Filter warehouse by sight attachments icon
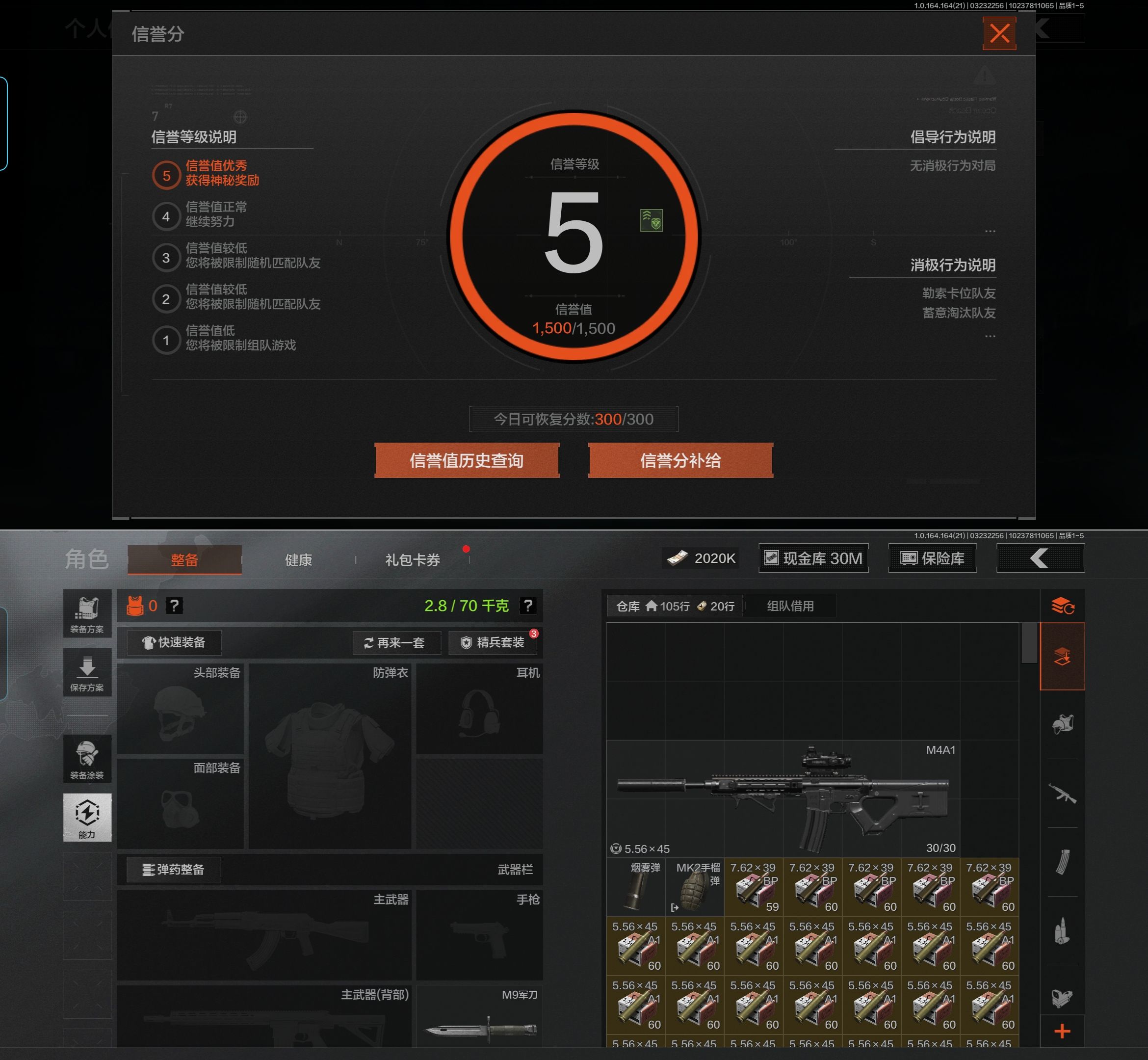Screen dimensions: 1148x1060 click(1062, 998)
